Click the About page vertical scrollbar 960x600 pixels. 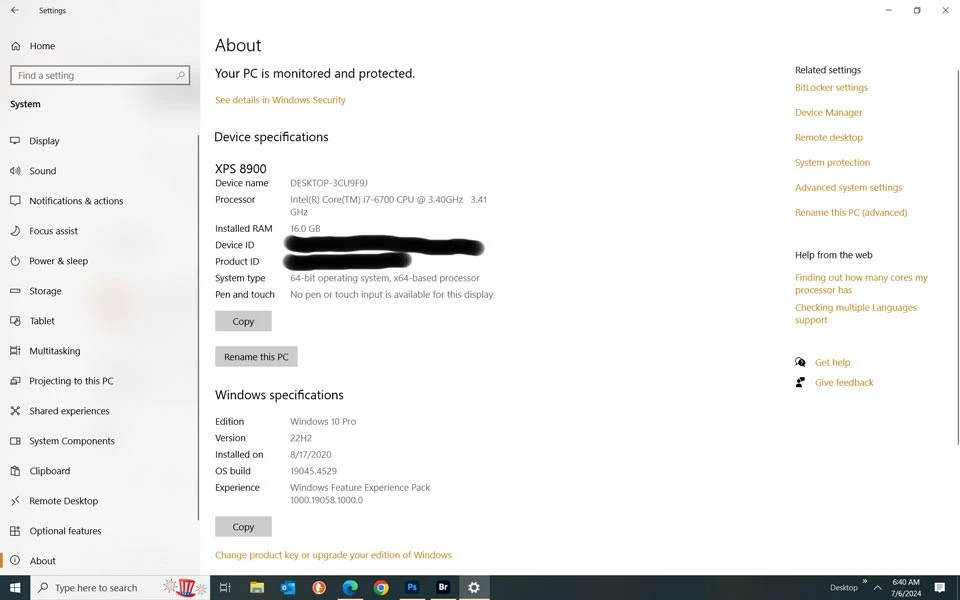coord(958,257)
